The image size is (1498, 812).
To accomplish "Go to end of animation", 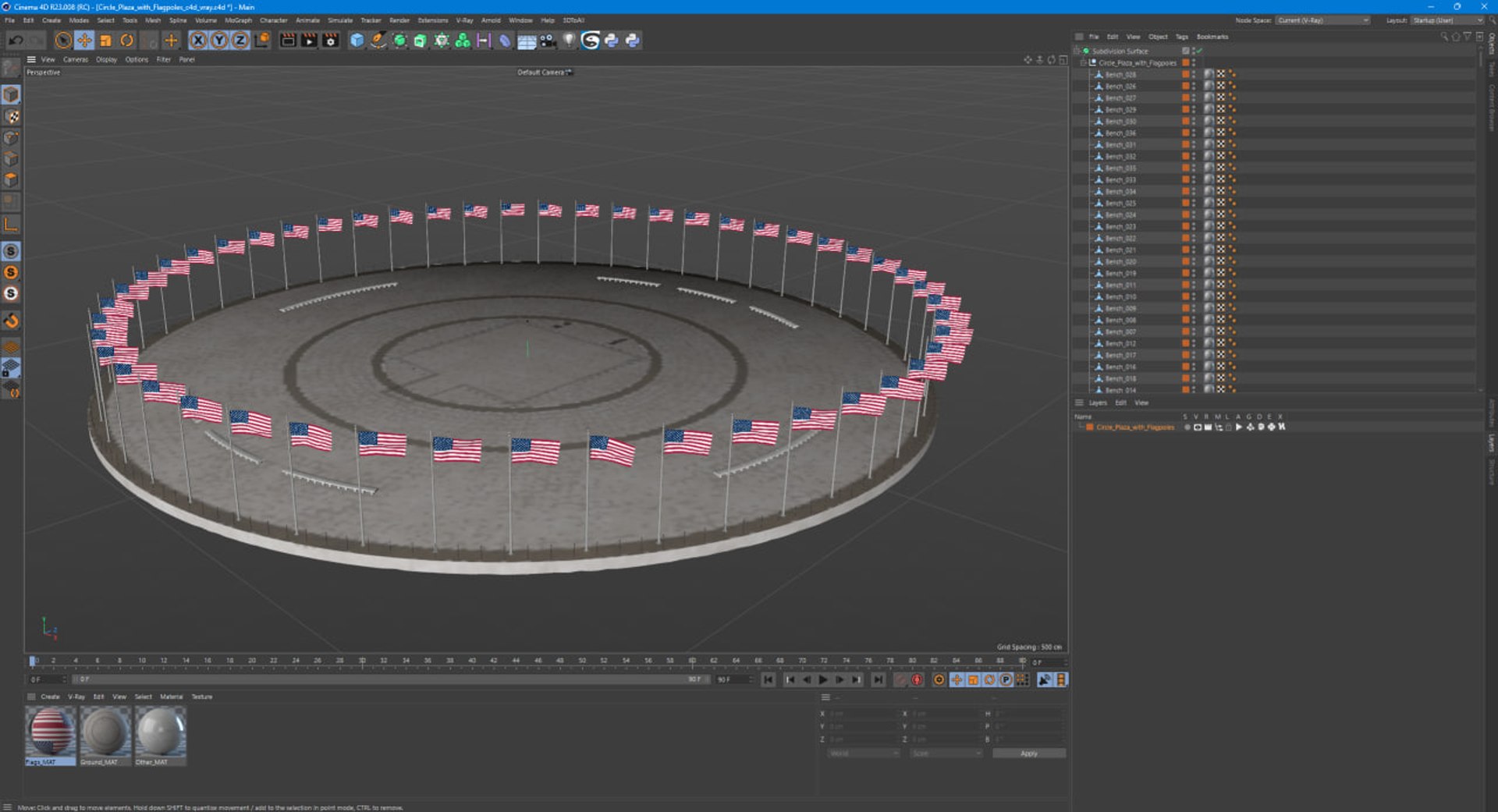I will [879, 680].
